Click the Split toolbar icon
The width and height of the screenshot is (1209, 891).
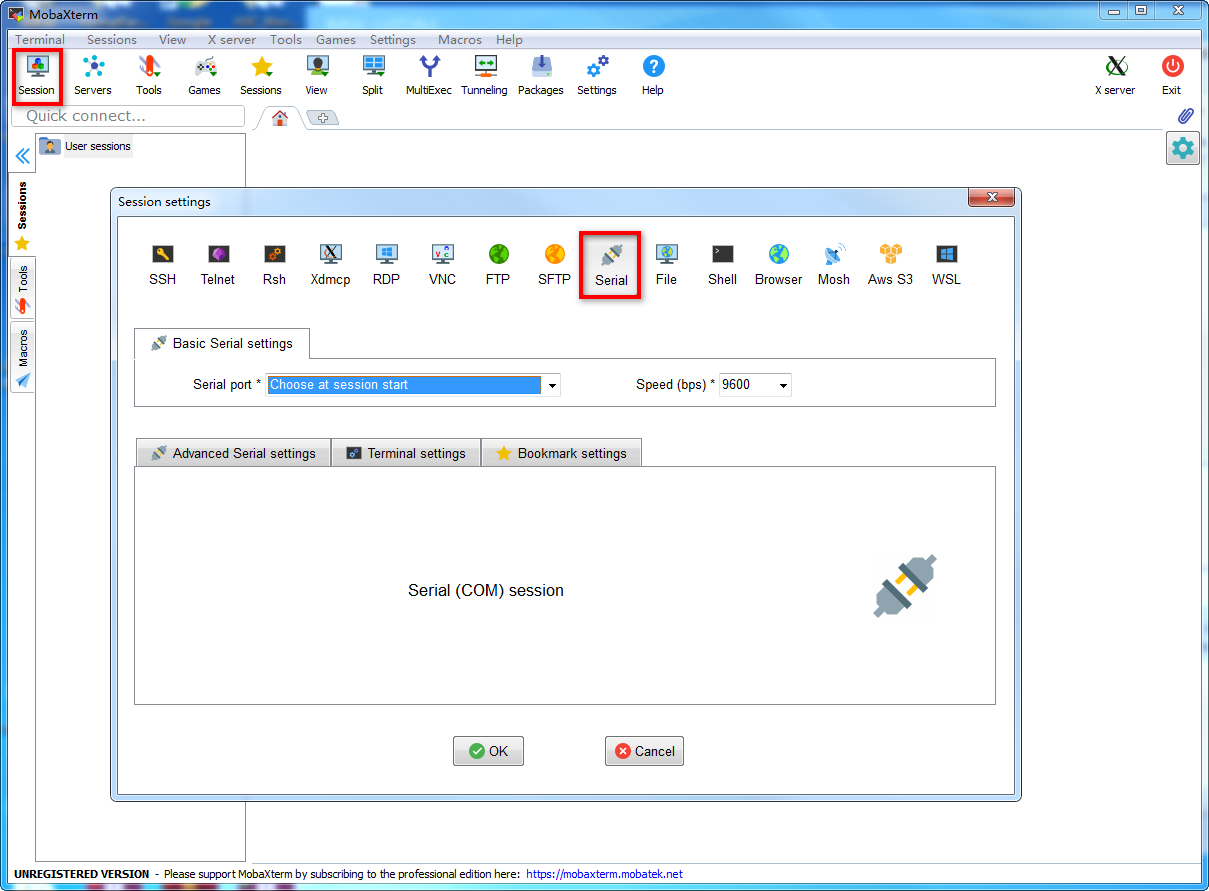[x=373, y=75]
